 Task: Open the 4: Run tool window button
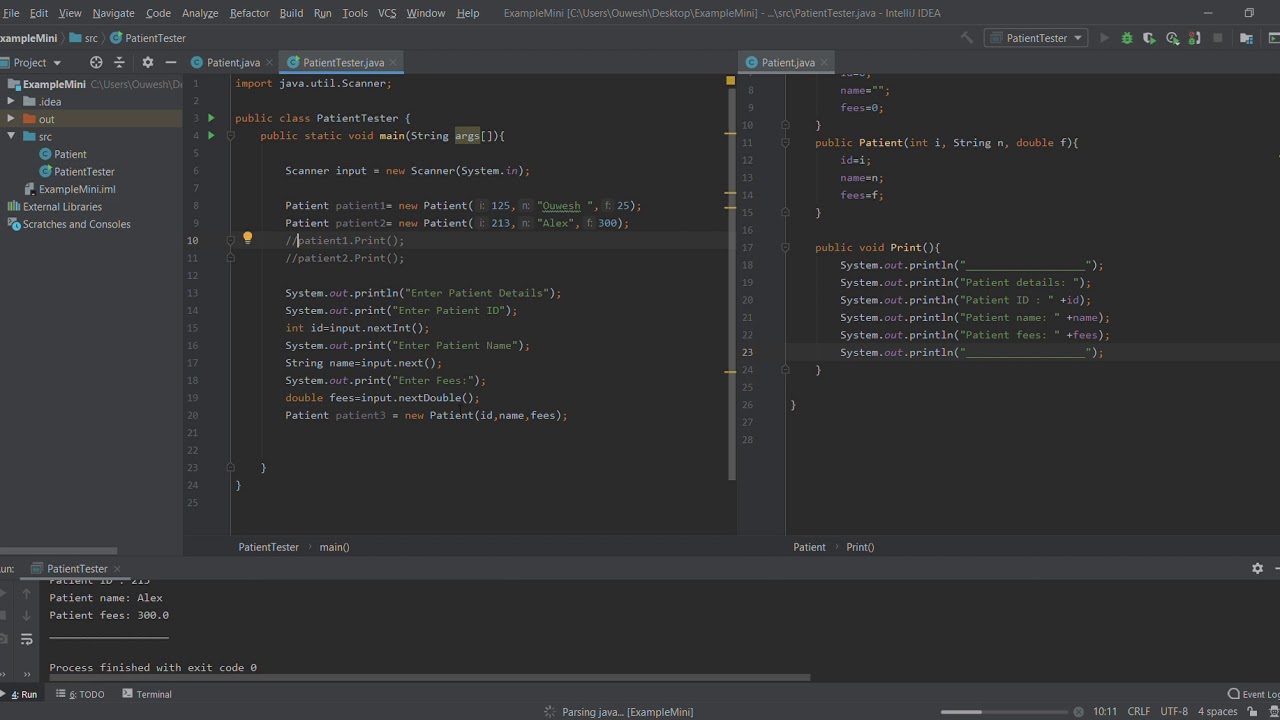[22, 694]
